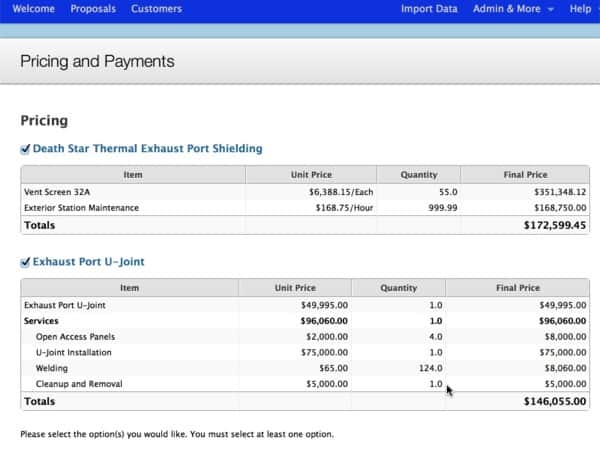
Task: Click the Exhaust Port U-Joint section heading
Action: pyautogui.click(x=88, y=262)
